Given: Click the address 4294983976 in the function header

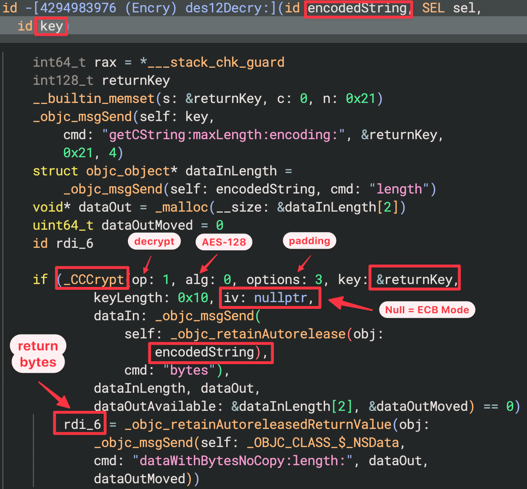Looking at the screenshot, I should click(x=78, y=8).
